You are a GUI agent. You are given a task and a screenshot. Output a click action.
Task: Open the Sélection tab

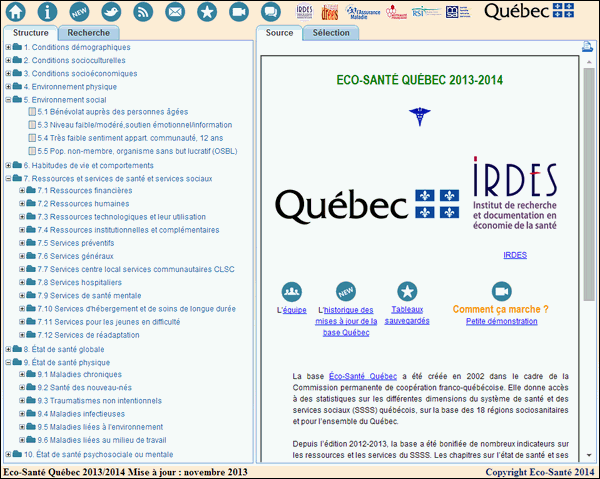coord(331,33)
